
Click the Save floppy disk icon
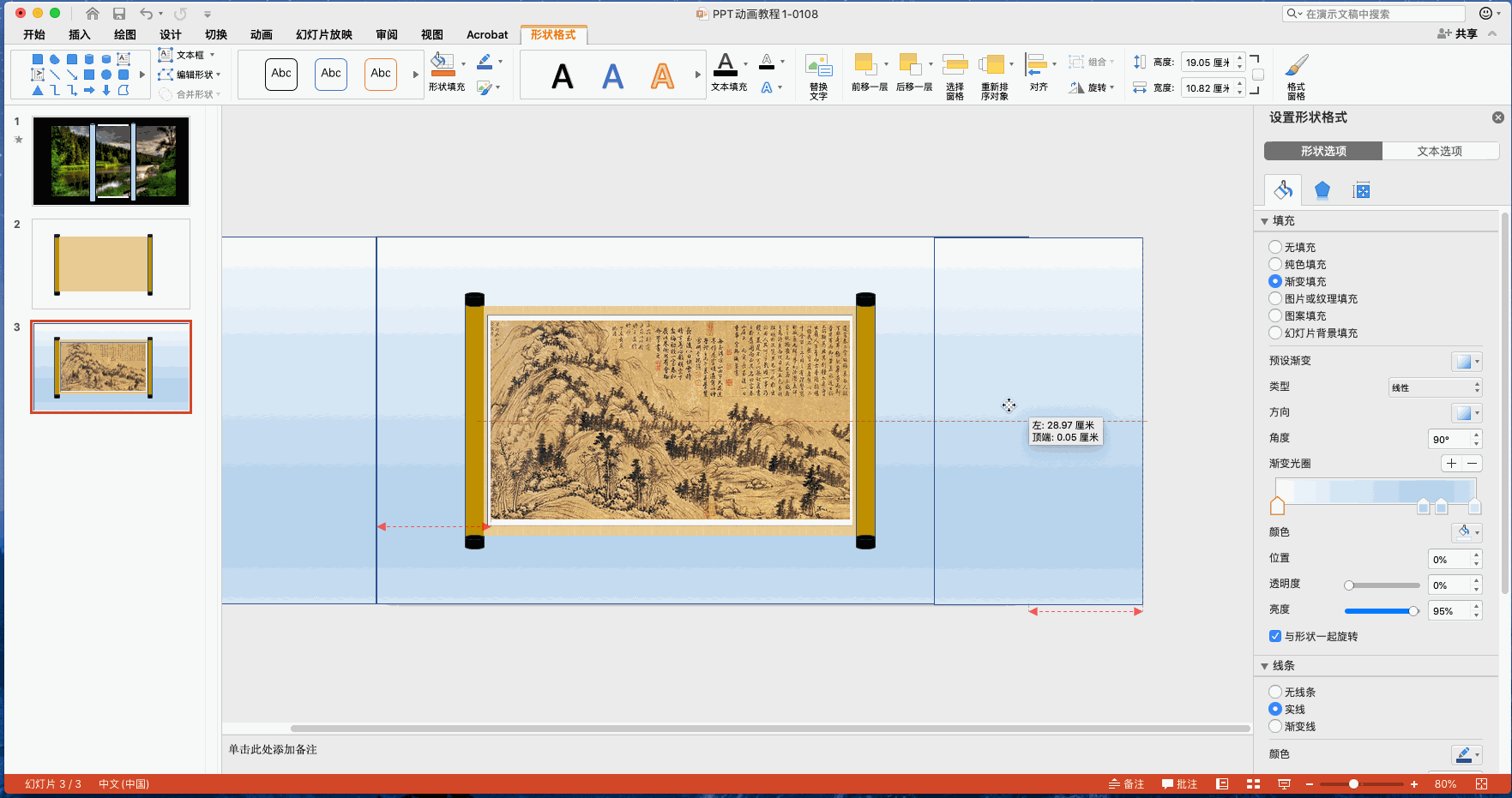coord(119,14)
